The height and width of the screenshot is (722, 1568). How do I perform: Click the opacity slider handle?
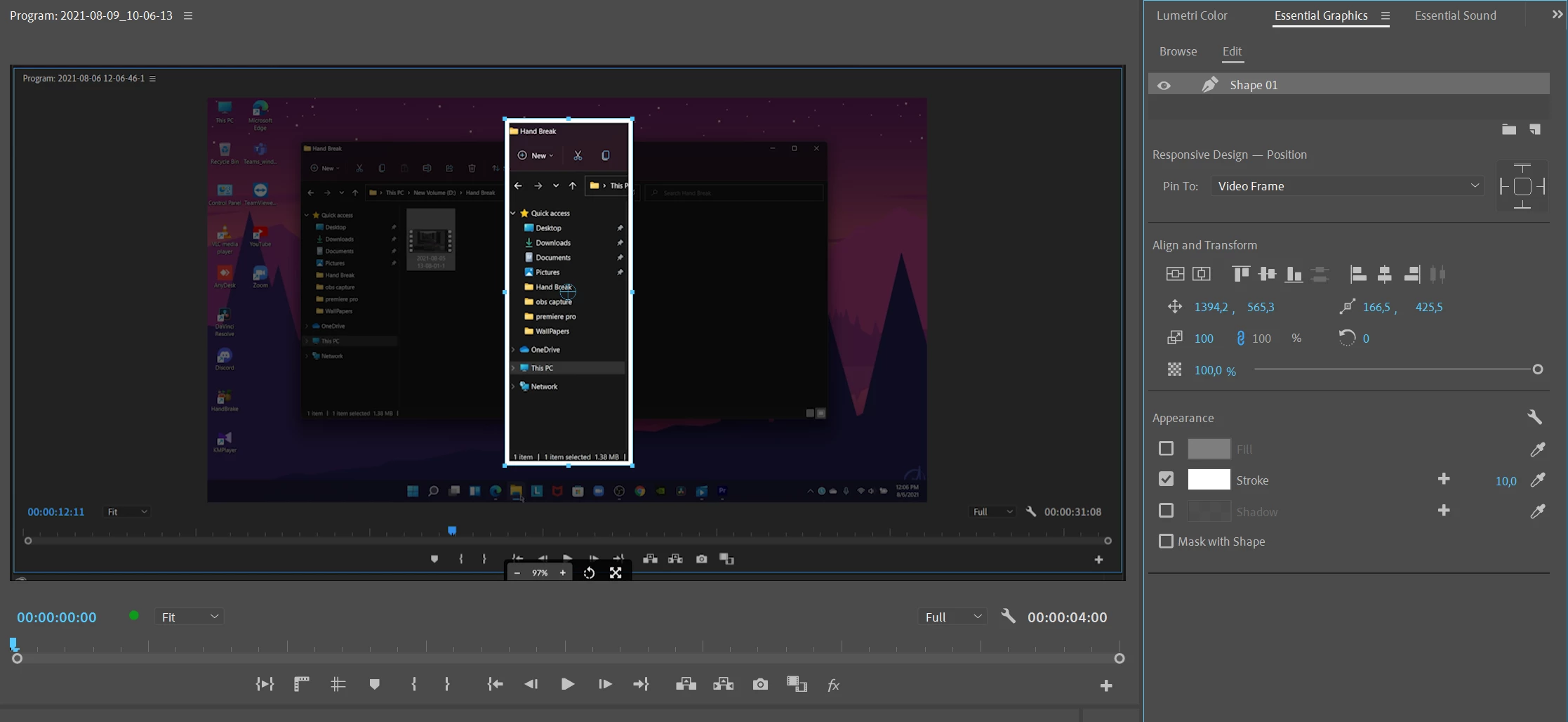tap(1538, 369)
